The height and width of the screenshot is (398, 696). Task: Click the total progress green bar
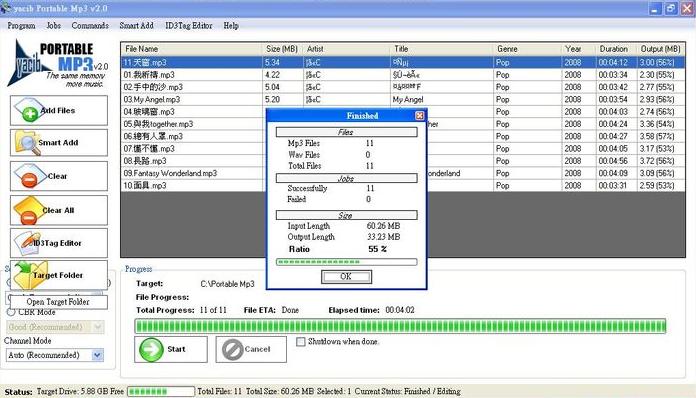(400, 327)
